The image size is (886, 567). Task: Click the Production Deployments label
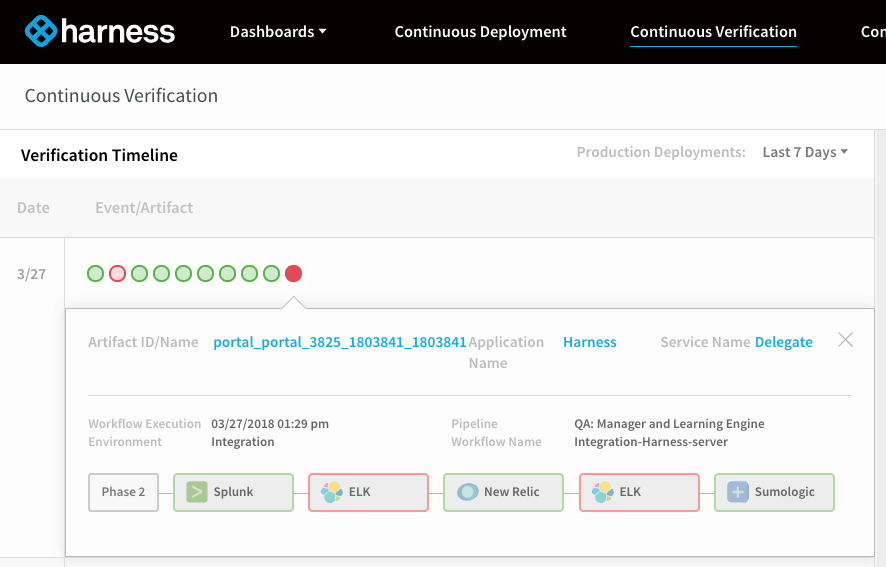[661, 152]
